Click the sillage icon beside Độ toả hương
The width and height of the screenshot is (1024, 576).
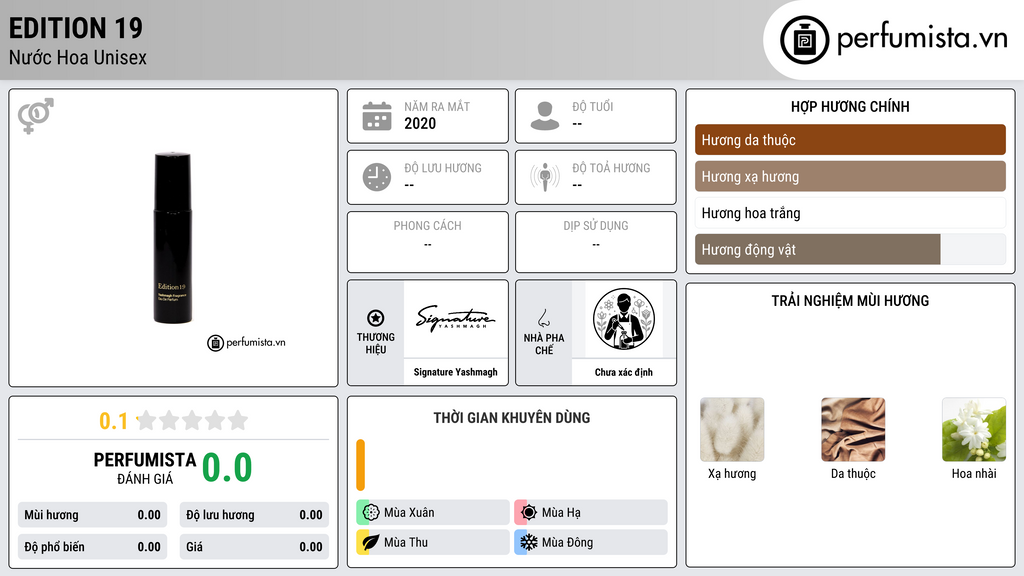(x=545, y=177)
